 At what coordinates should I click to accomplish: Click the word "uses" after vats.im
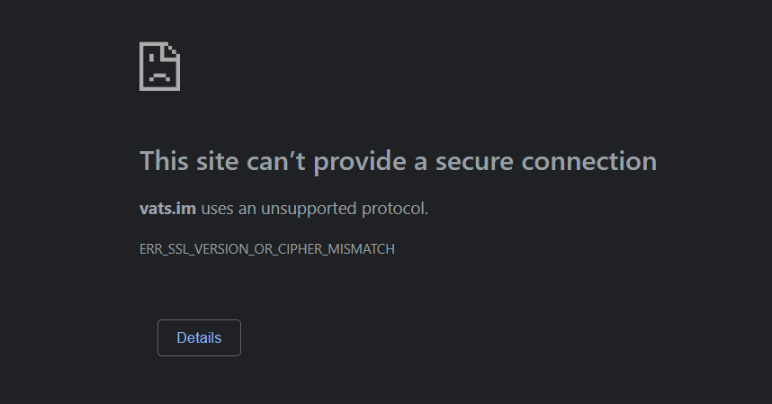click(217, 209)
